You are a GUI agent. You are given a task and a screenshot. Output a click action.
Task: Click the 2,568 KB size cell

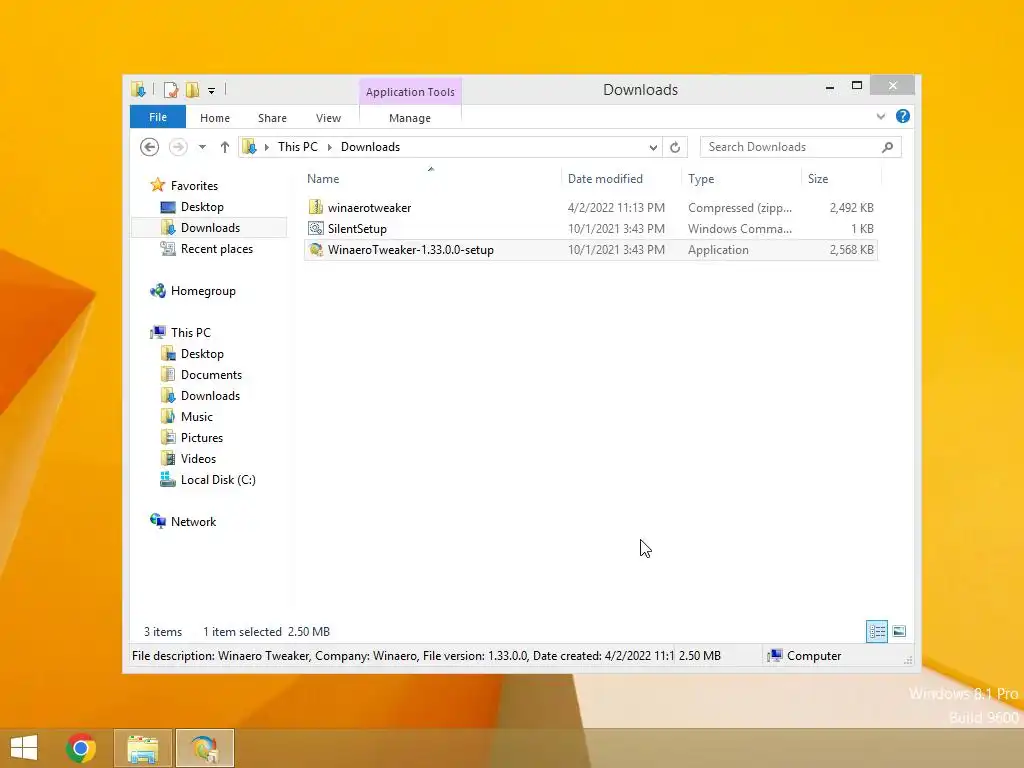852,249
